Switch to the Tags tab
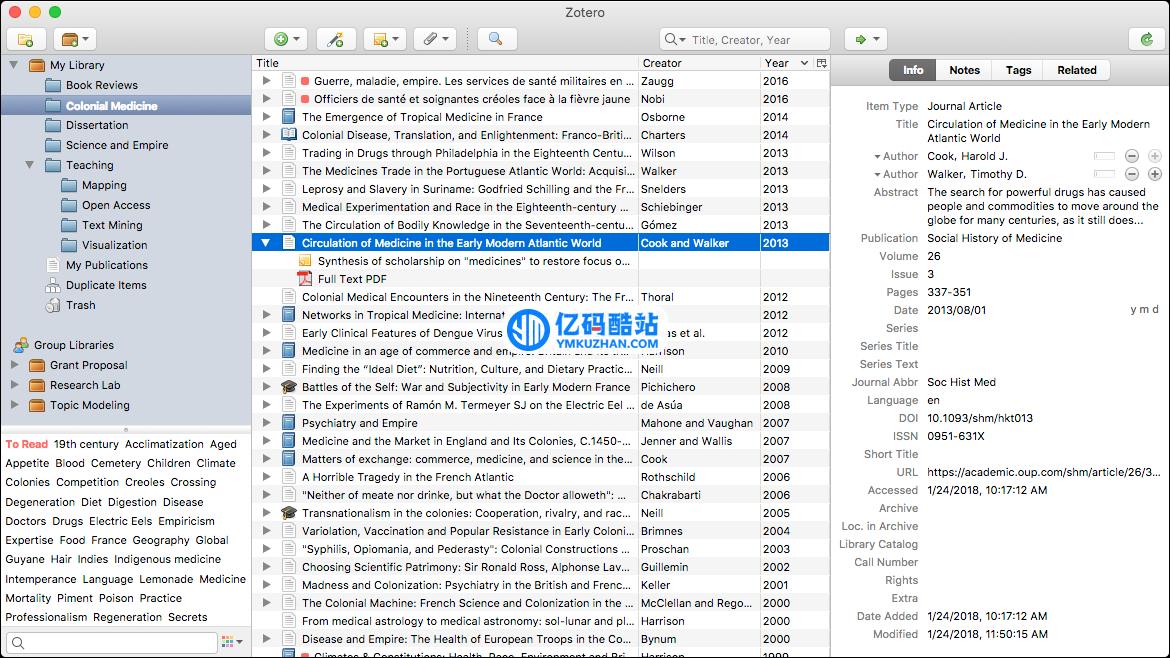Viewport: 1170px width, 658px height. click(1017, 70)
